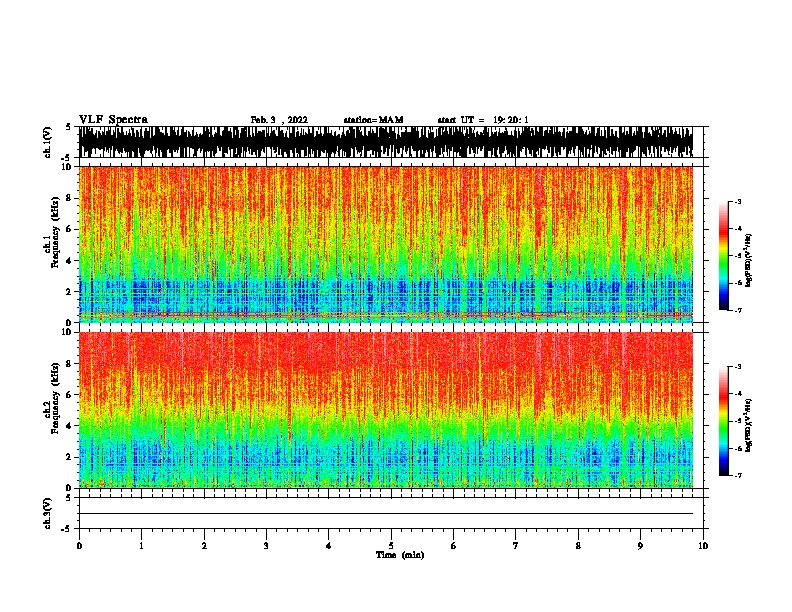Viewport: 792px width, 612px height.
Task: Click the flat ch.3 voltage trace line
Action: pyautogui.click(x=386, y=514)
